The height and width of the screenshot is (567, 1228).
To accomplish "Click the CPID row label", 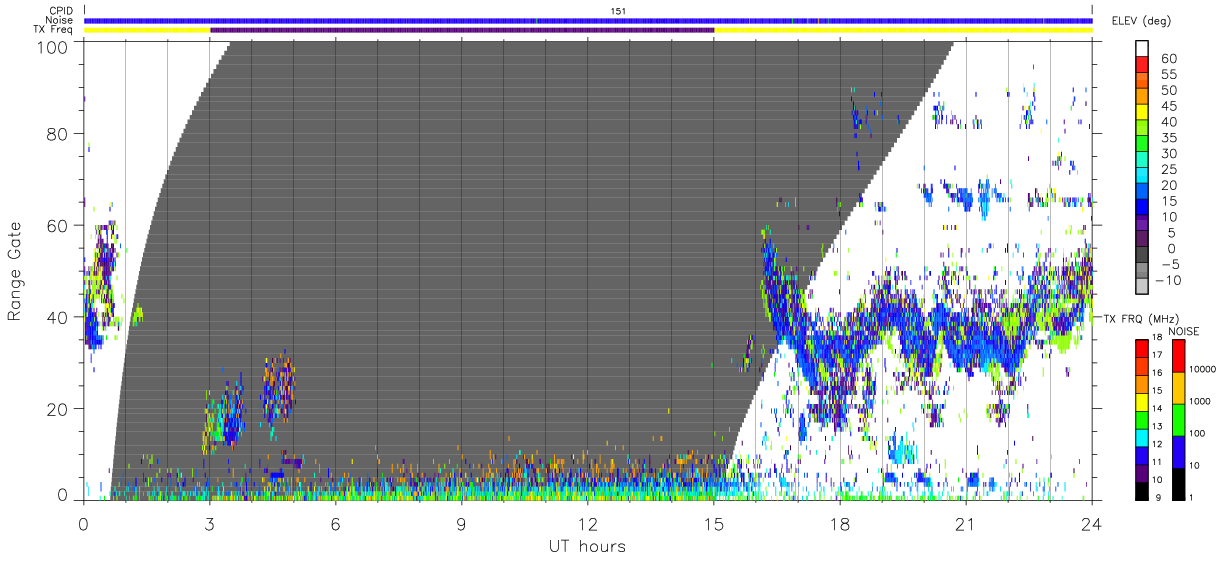I will (x=61, y=11).
